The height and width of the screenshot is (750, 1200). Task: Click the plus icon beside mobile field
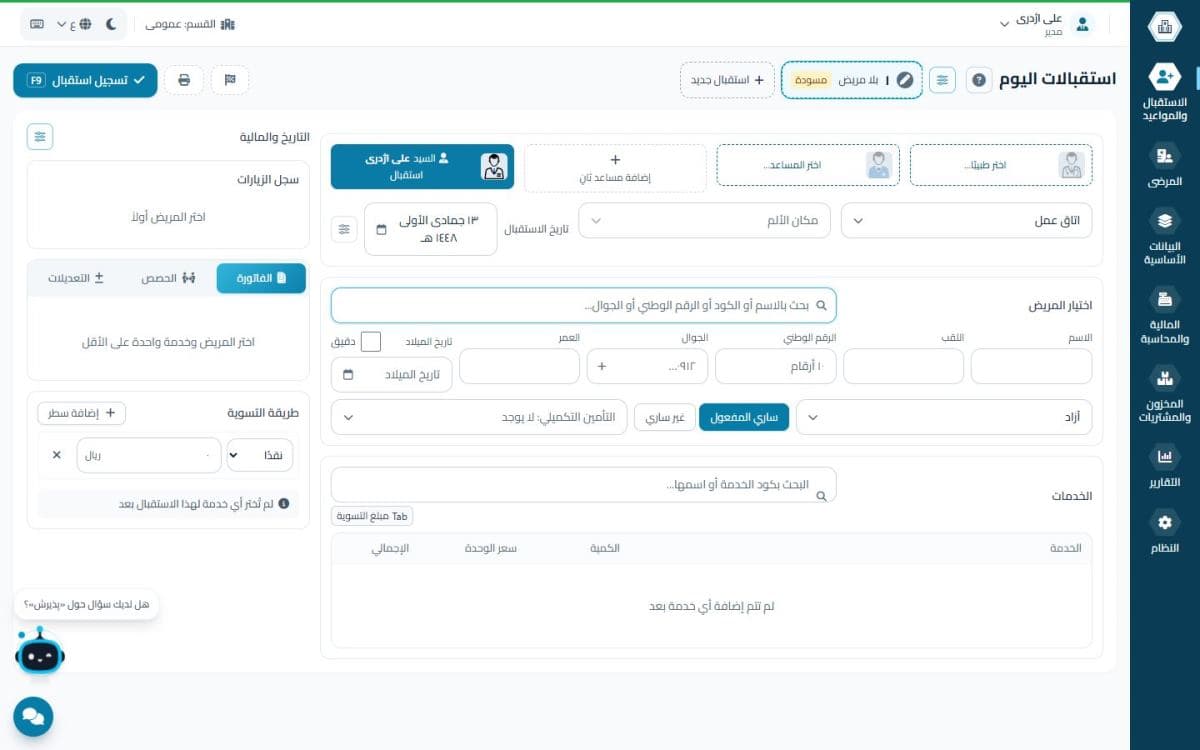[x=601, y=366]
